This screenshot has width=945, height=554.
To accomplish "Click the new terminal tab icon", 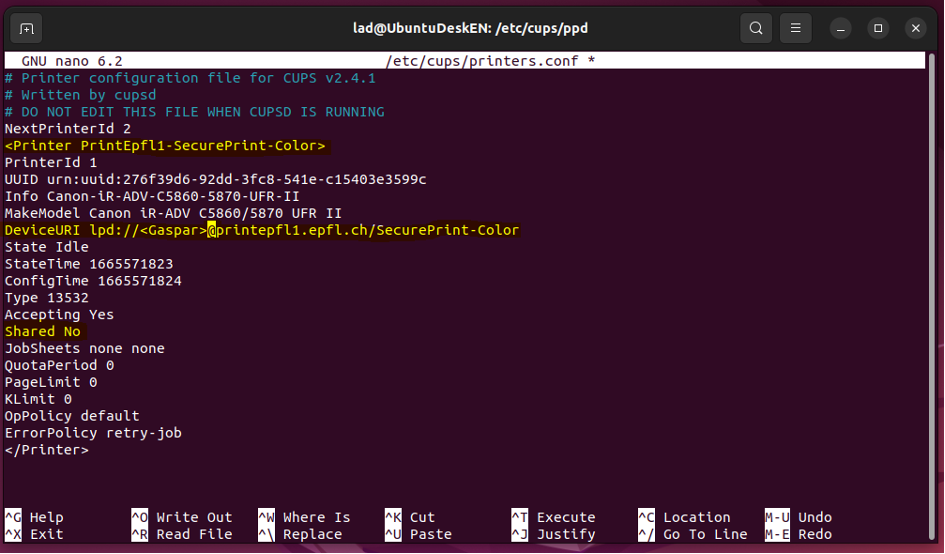I will (x=27, y=28).
